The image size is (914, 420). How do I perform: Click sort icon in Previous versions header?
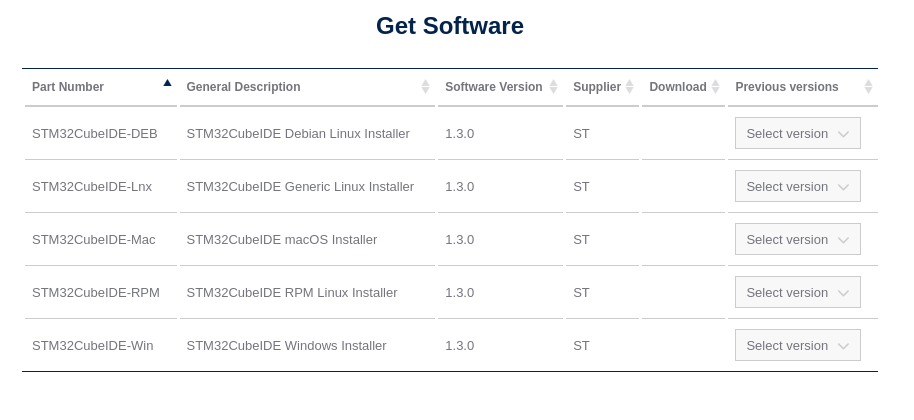point(868,87)
